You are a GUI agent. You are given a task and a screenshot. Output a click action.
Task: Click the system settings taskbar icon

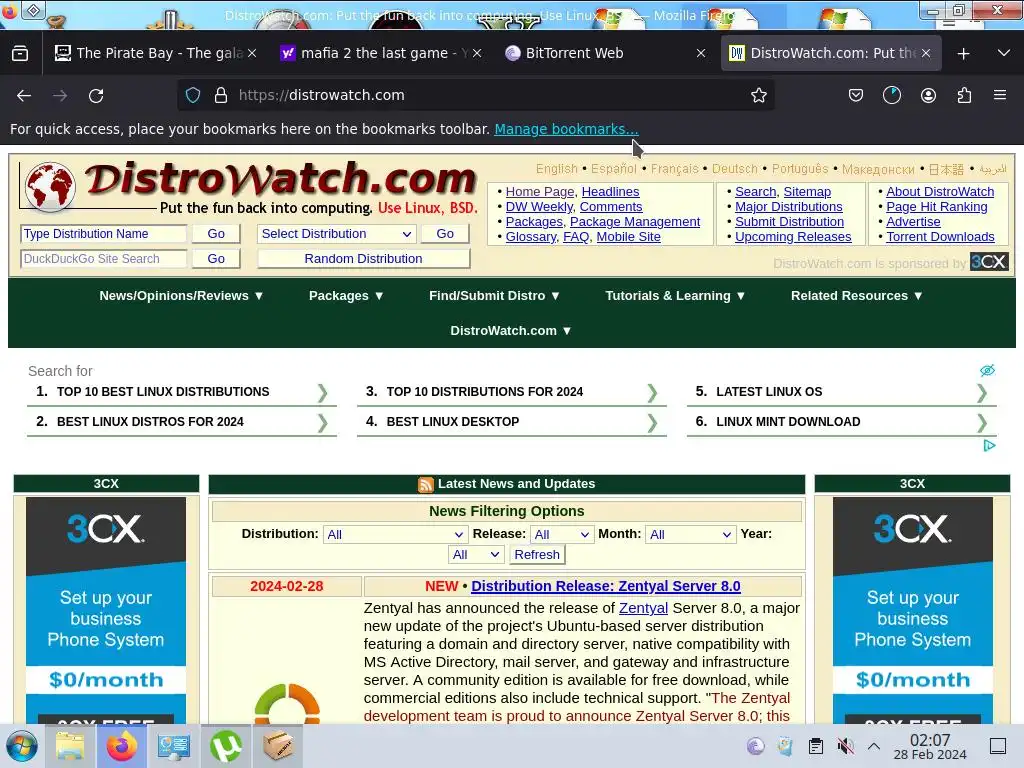tap(174, 746)
